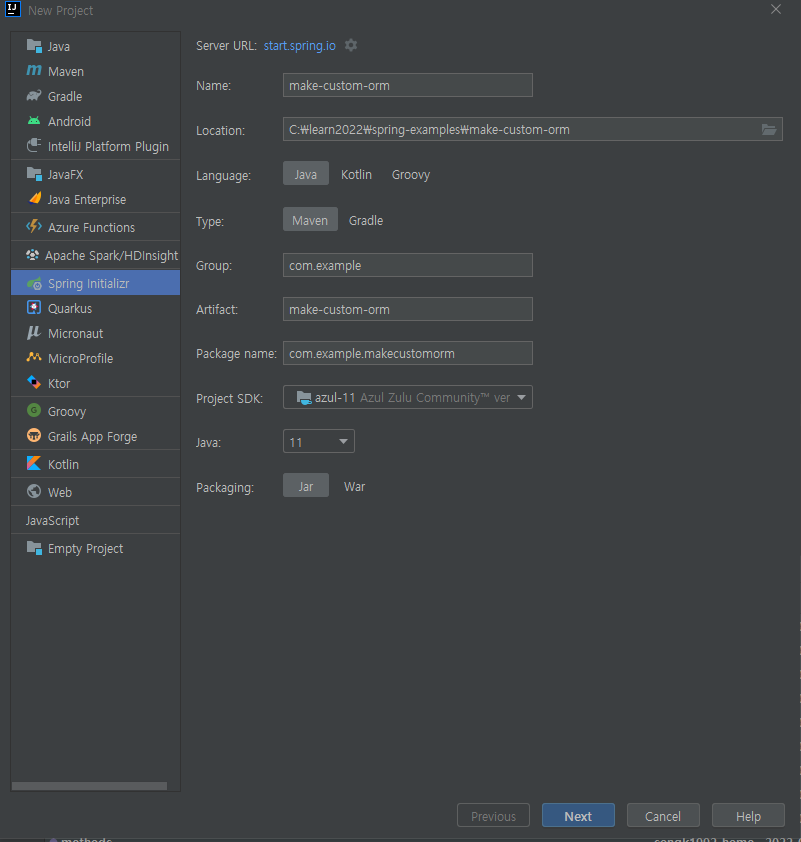
Task: Click the Apache Spark/HDInsight icon
Action: pyautogui.click(x=32, y=255)
